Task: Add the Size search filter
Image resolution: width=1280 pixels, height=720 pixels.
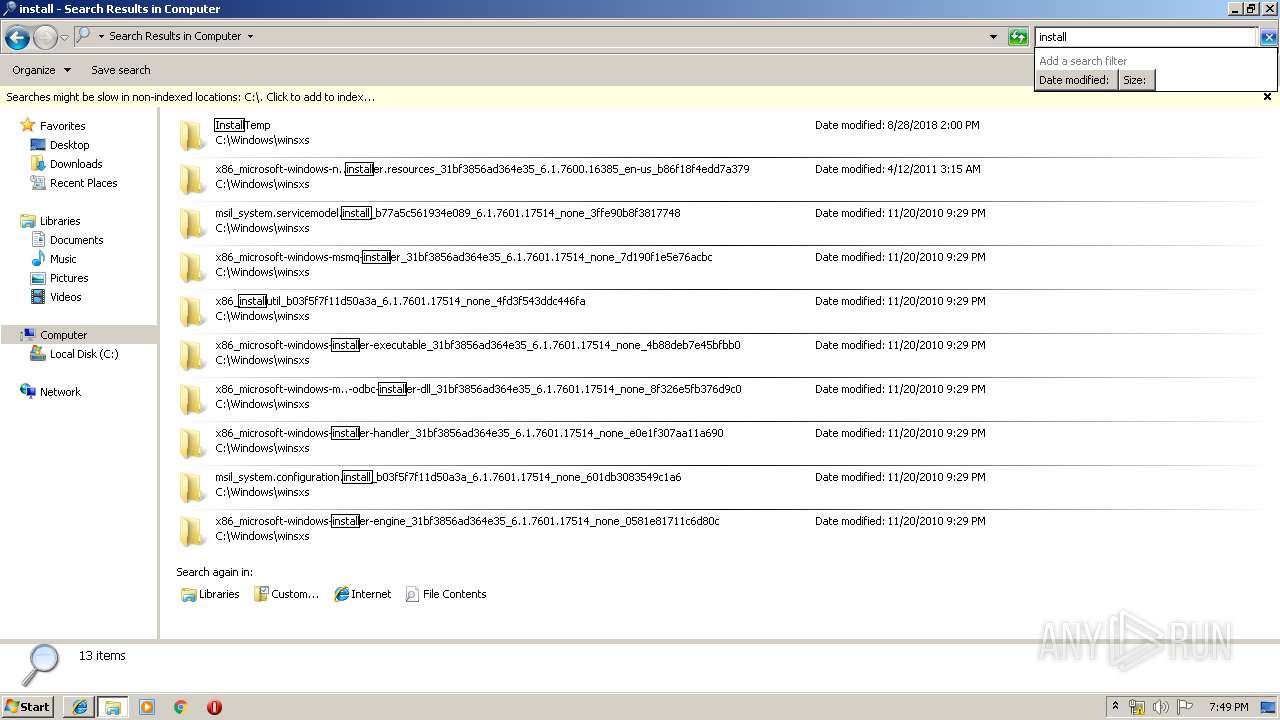Action: [x=1136, y=80]
